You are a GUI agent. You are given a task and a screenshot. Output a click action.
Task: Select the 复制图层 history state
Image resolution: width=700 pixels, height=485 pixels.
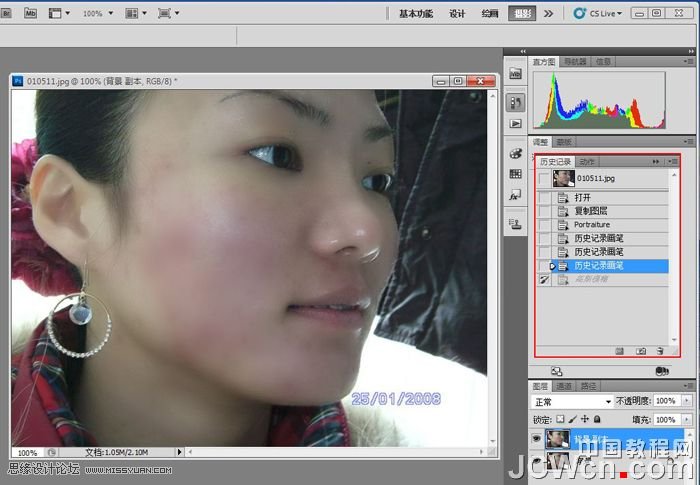click(610, 211)
